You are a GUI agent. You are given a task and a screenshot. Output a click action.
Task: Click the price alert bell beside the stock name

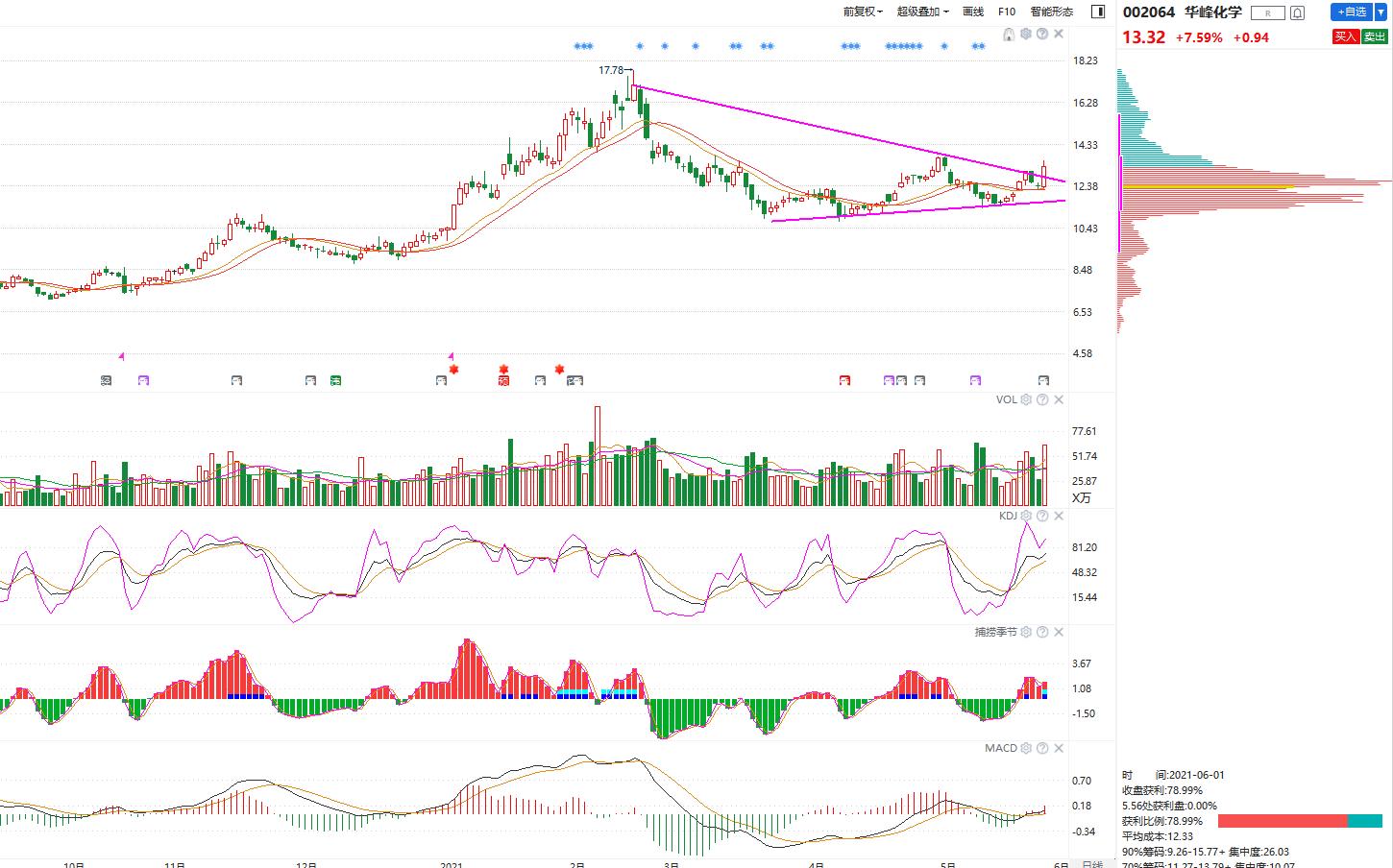(x=1298, y=12)
